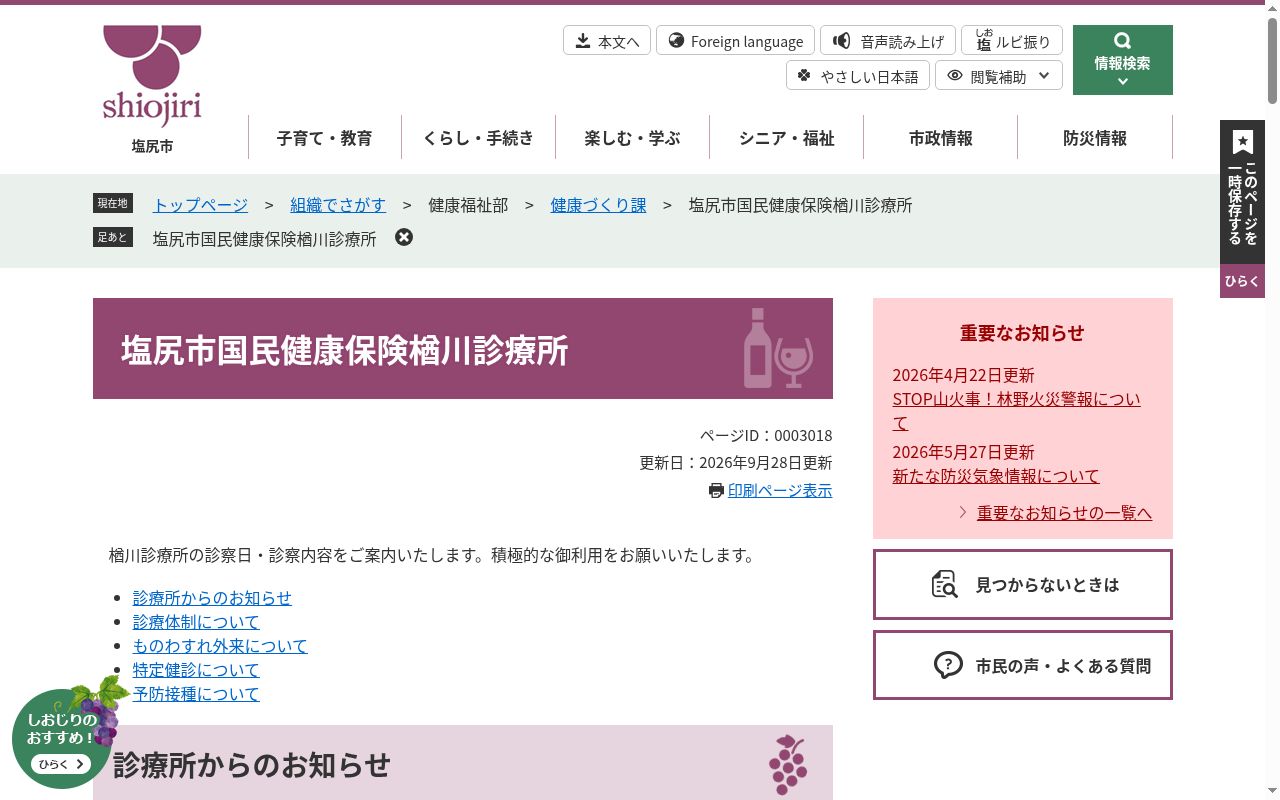Open the シニア・福祉 menu

click(787, 137)
